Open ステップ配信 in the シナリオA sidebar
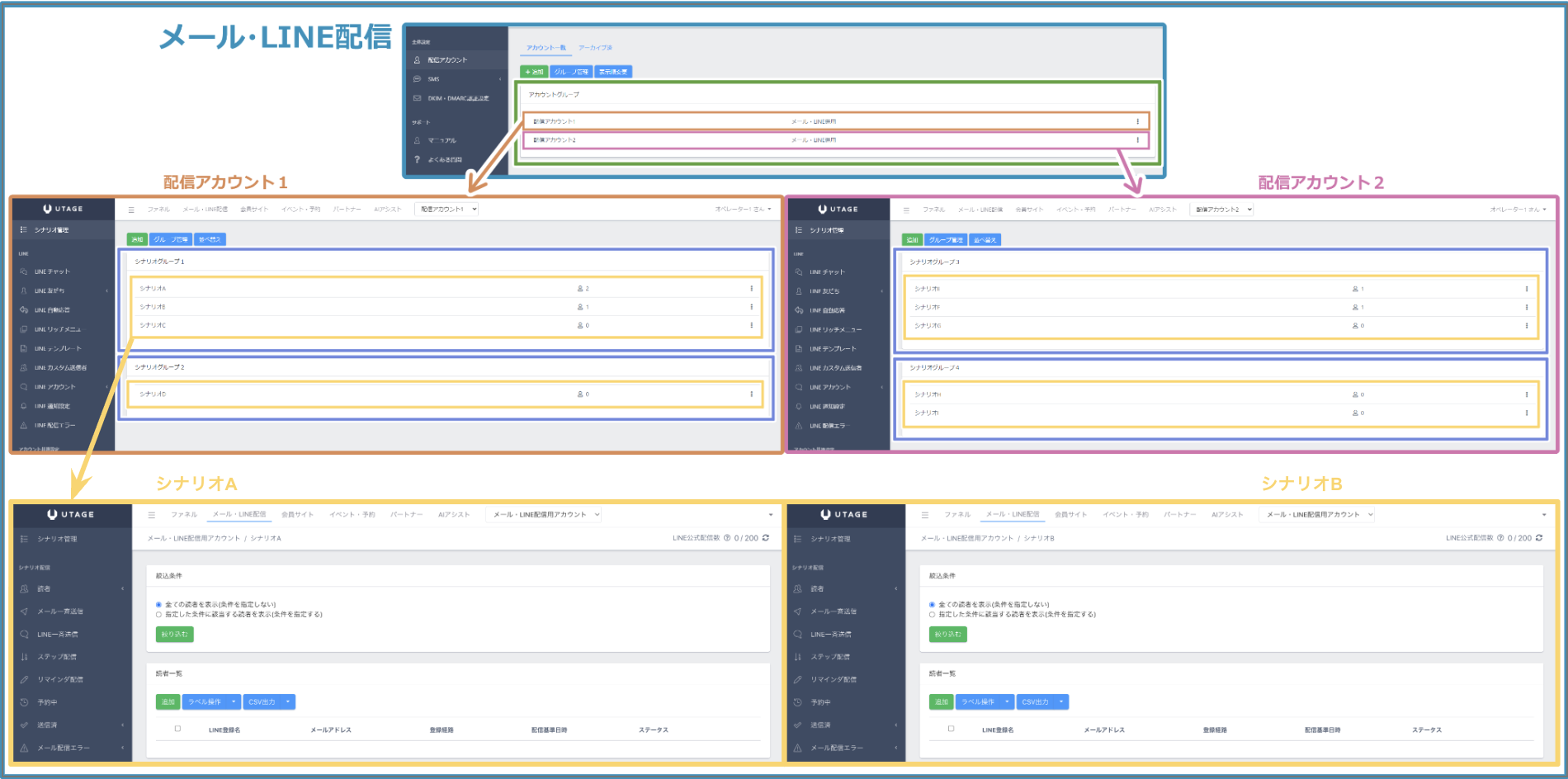Viewport: 1568px width, 779px height. tap(56, 657)
